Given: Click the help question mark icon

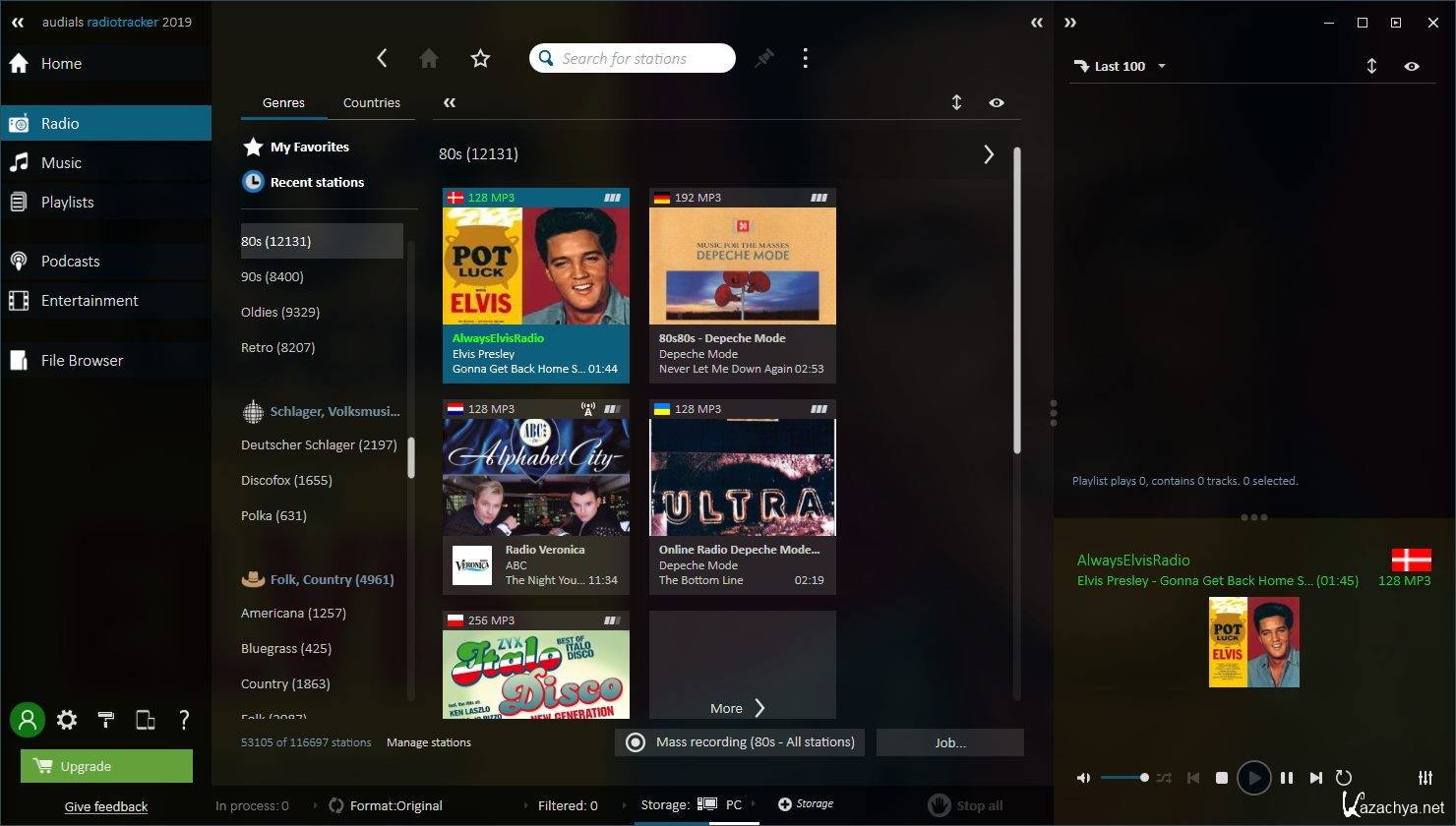Looking at the screenshot, I should (x=184, y=721).
